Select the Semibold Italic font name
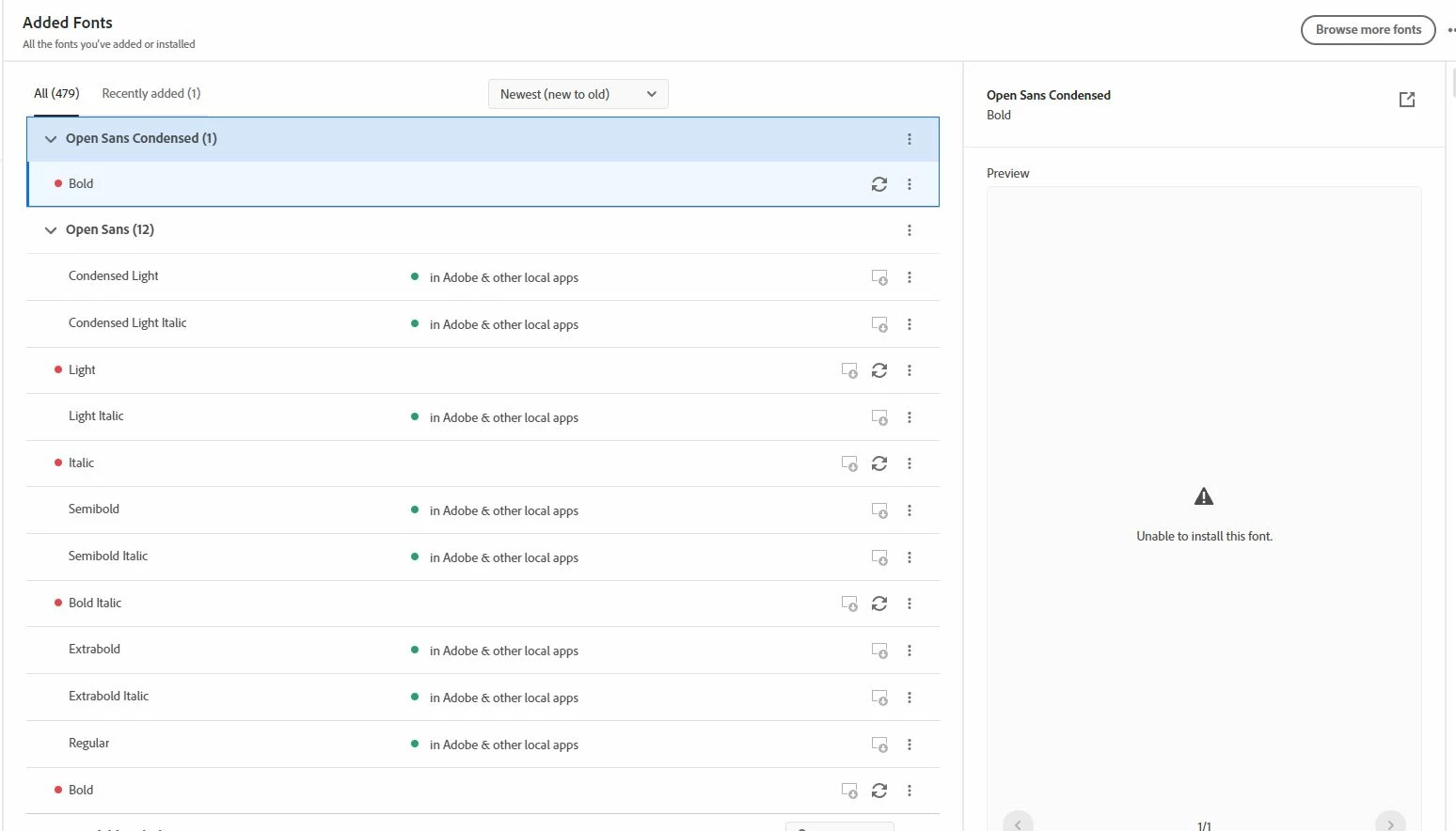Screen dimensions: 1456x831 [108, 557]
